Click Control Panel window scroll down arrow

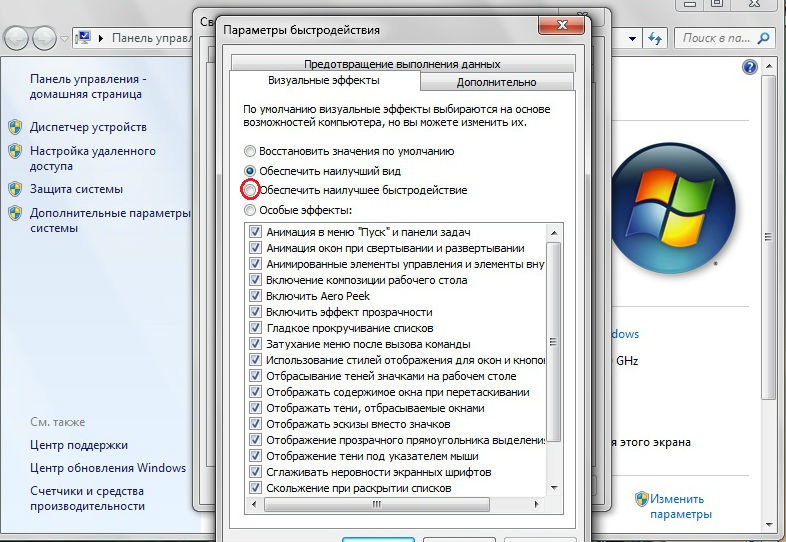click(769, 525)
